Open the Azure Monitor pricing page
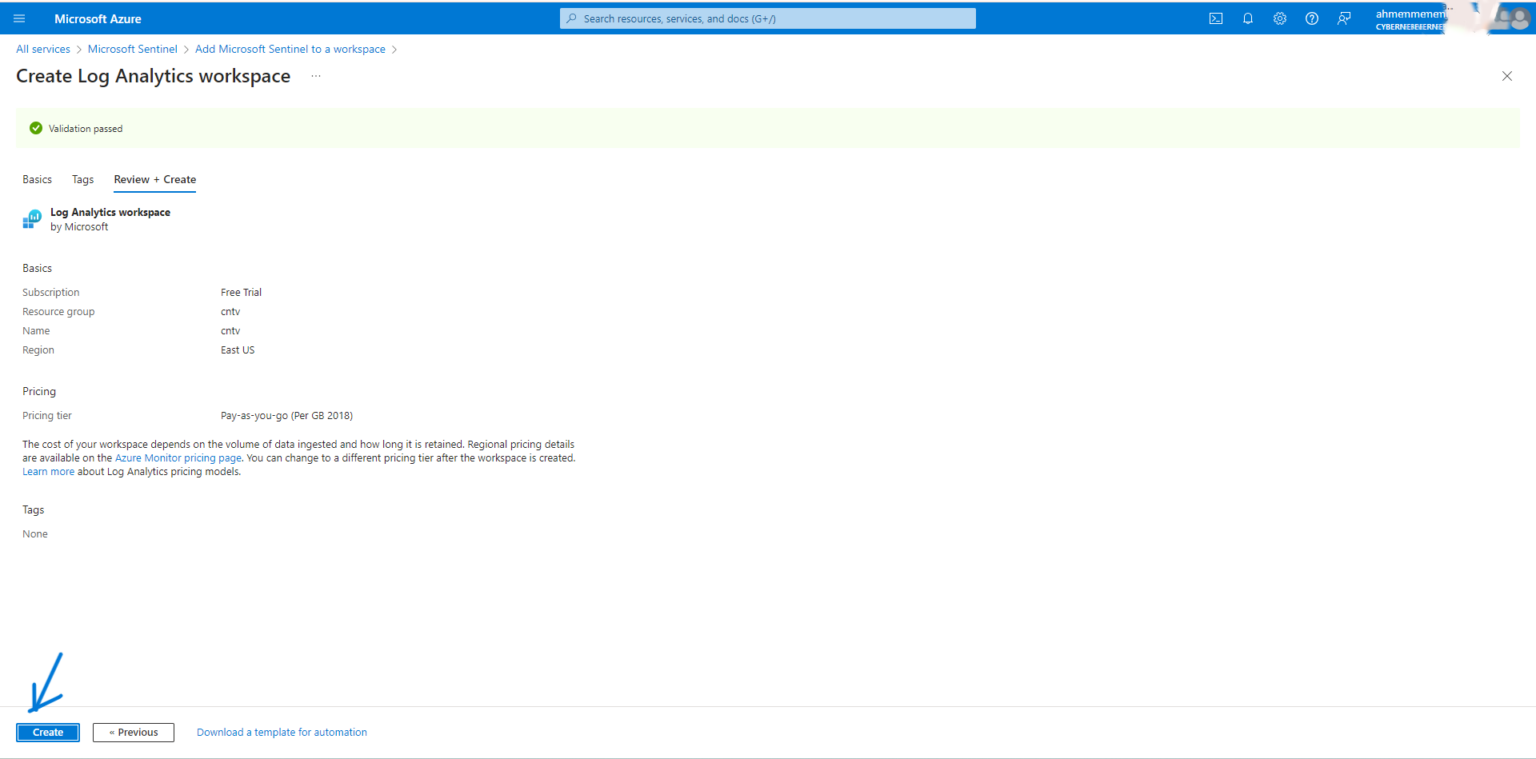The image size is (1536, 759). 178,457
